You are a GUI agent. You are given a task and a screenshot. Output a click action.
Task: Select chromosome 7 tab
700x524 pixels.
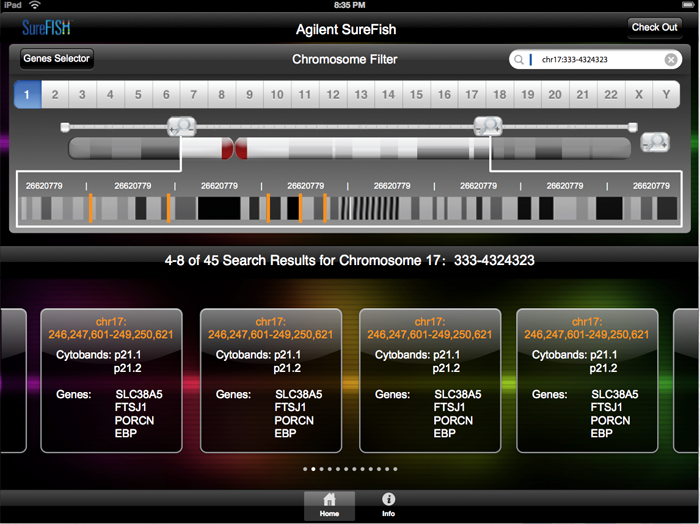click(194, 95)
